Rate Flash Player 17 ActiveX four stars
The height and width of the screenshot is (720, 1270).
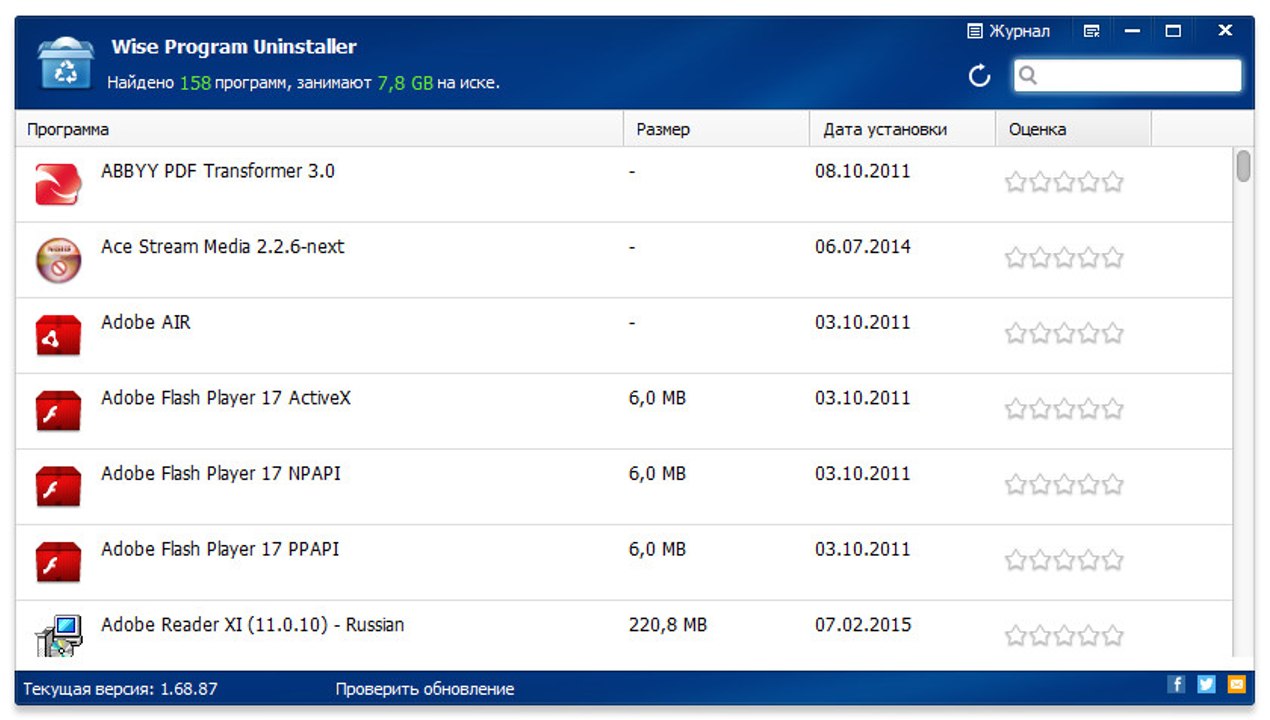(1088, 409)
